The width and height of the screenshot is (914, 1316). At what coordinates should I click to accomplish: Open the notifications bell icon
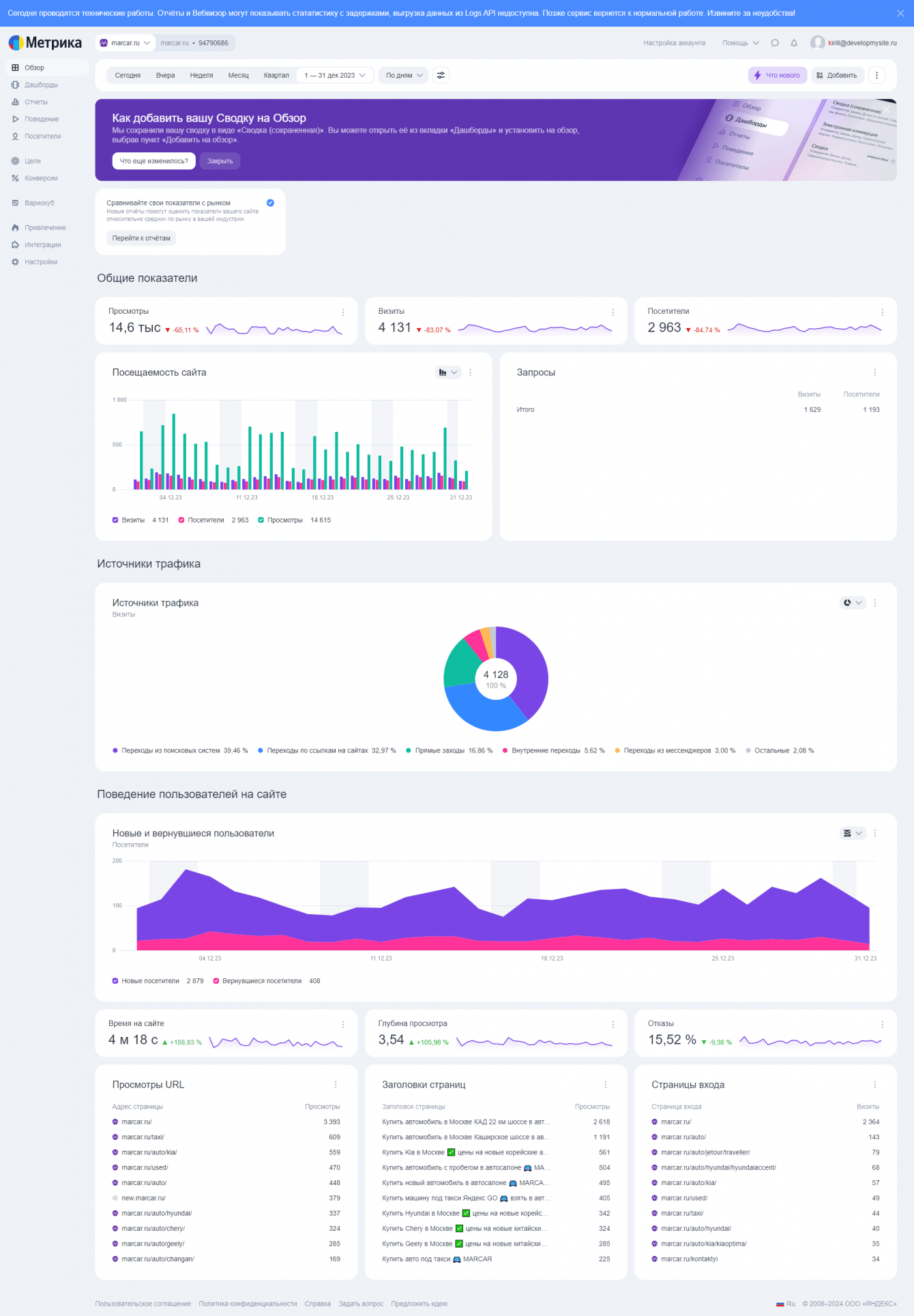tap(793, 43)
